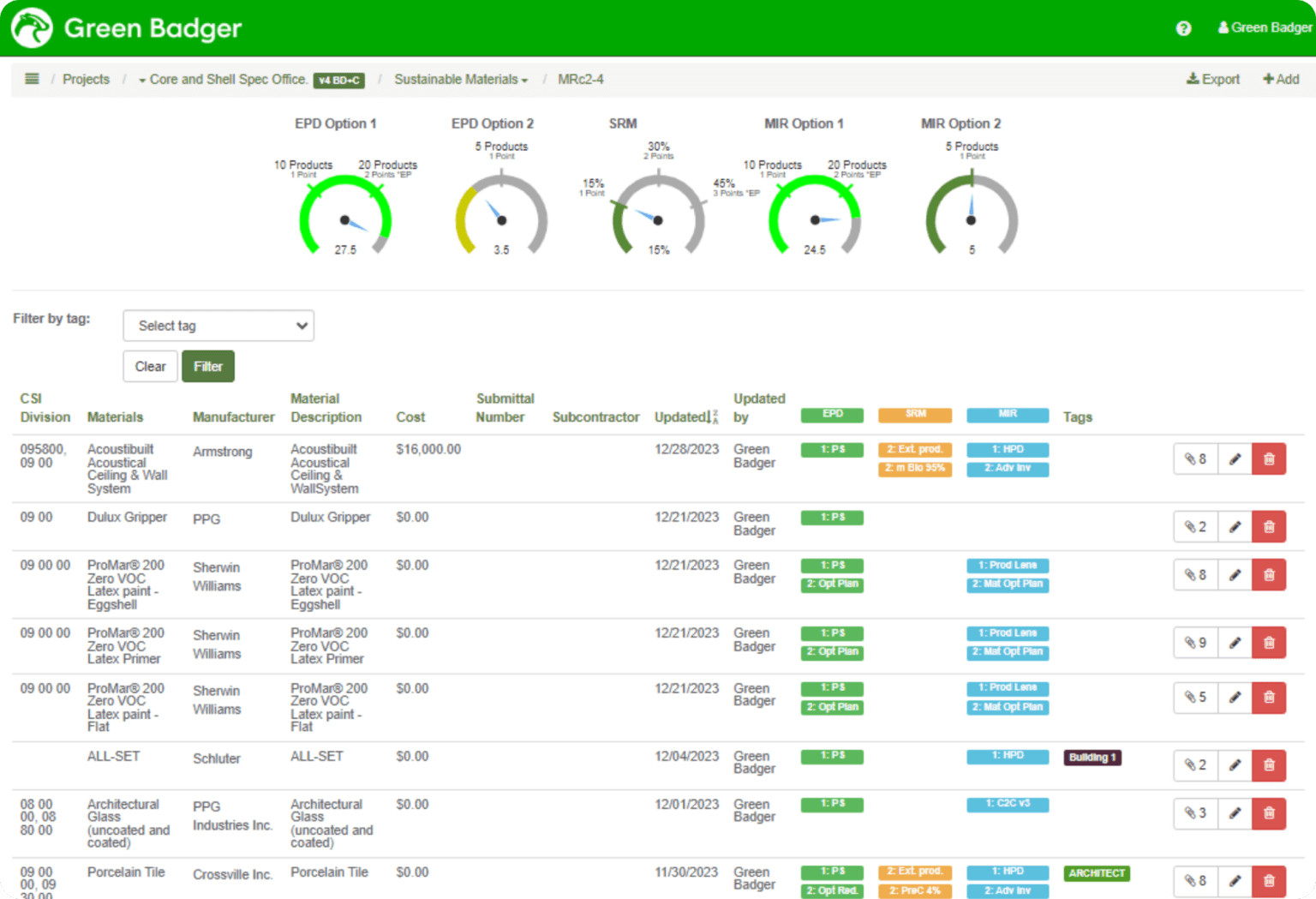Open attachments paperclip on Porcelain Tile row

point(1194,880)
